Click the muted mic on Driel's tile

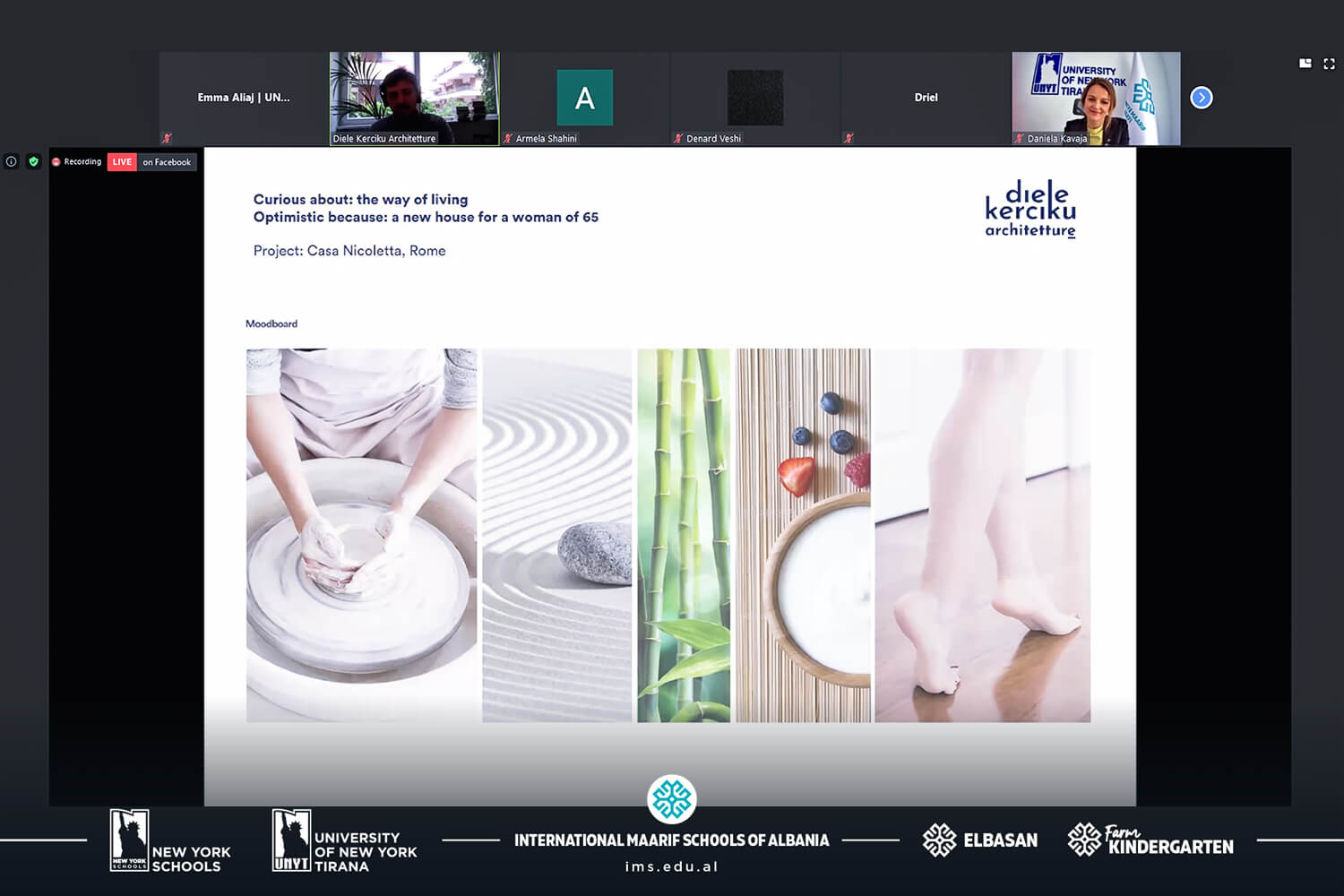[x=848, y=138]
